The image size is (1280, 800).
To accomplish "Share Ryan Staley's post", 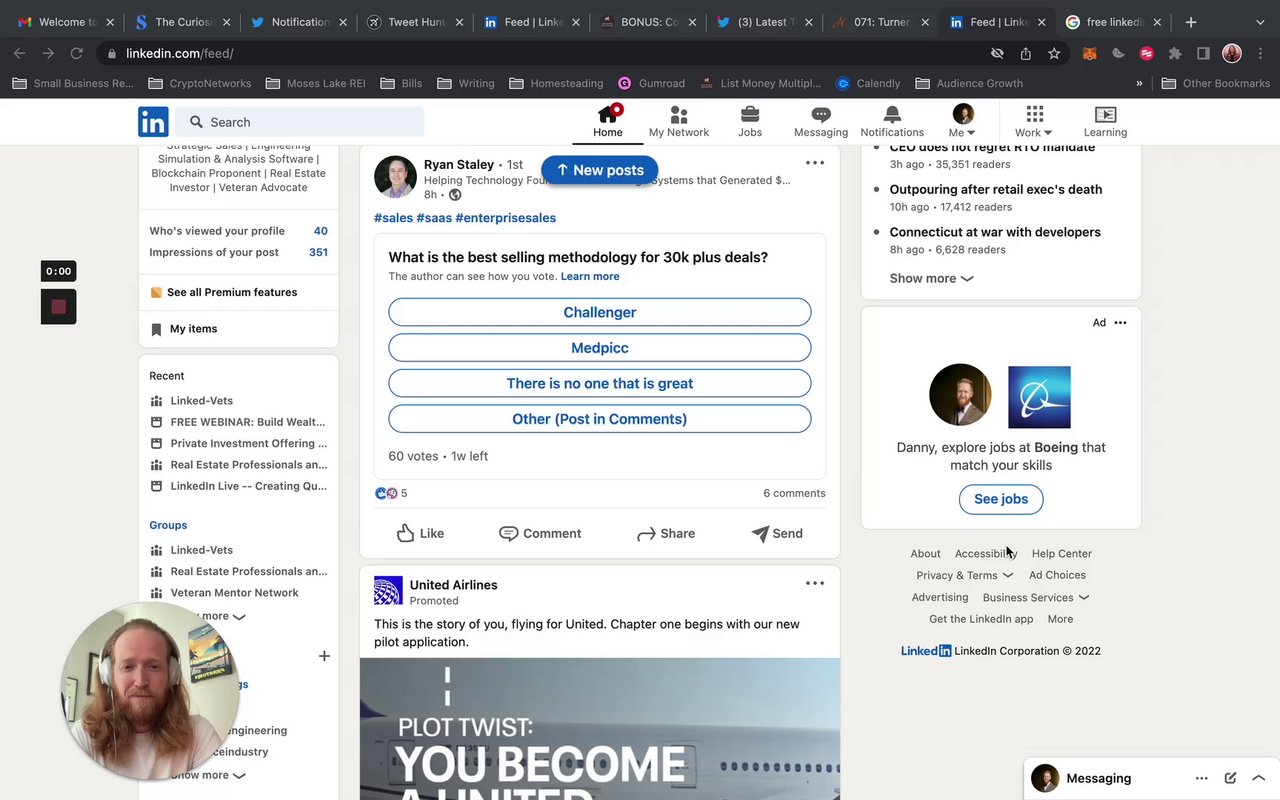I will 666,533.
